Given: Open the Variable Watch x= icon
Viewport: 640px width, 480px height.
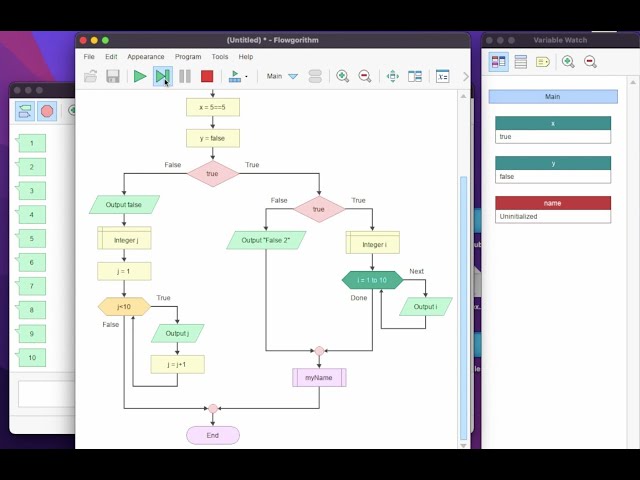Looking at the screenshot, I should (x=441, y=76).
